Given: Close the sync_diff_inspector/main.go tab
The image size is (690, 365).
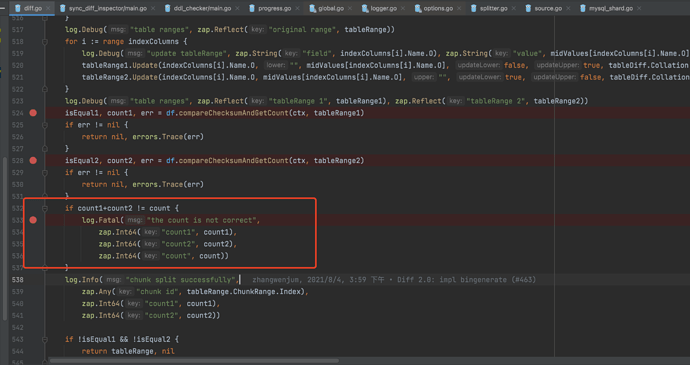Looking at the screenshot, I should (153, 8).
